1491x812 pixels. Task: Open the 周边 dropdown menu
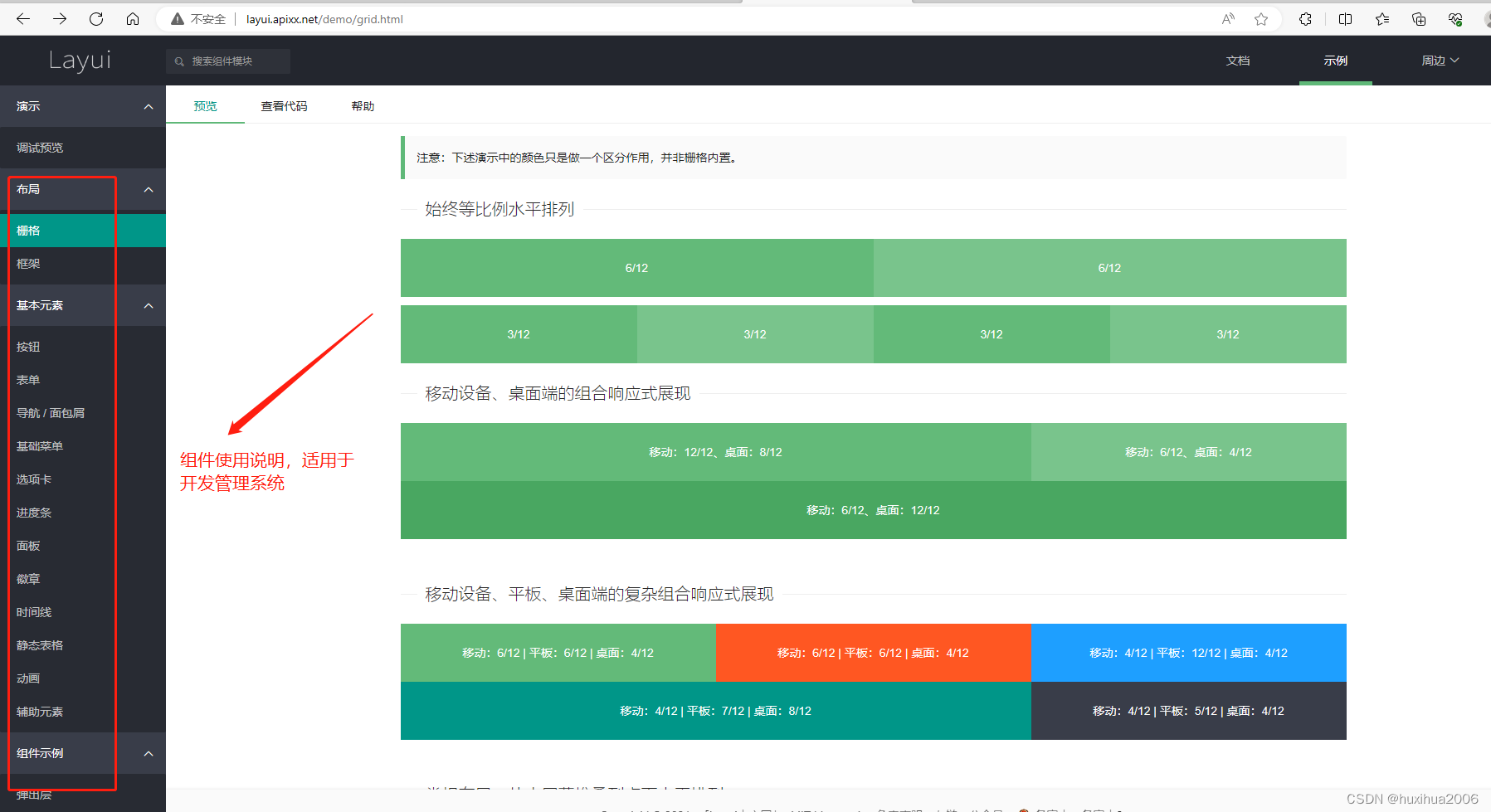point(1440,61)
